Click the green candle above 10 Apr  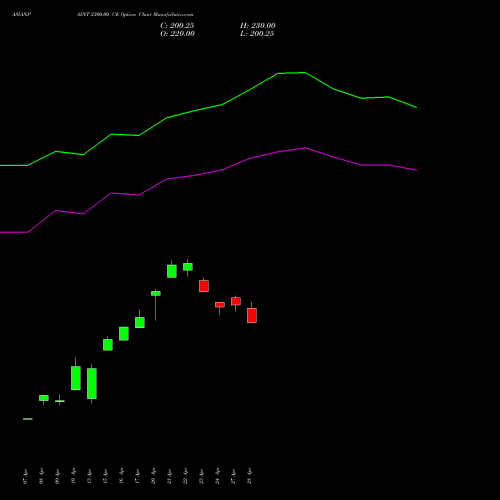[x=76, y=378]
